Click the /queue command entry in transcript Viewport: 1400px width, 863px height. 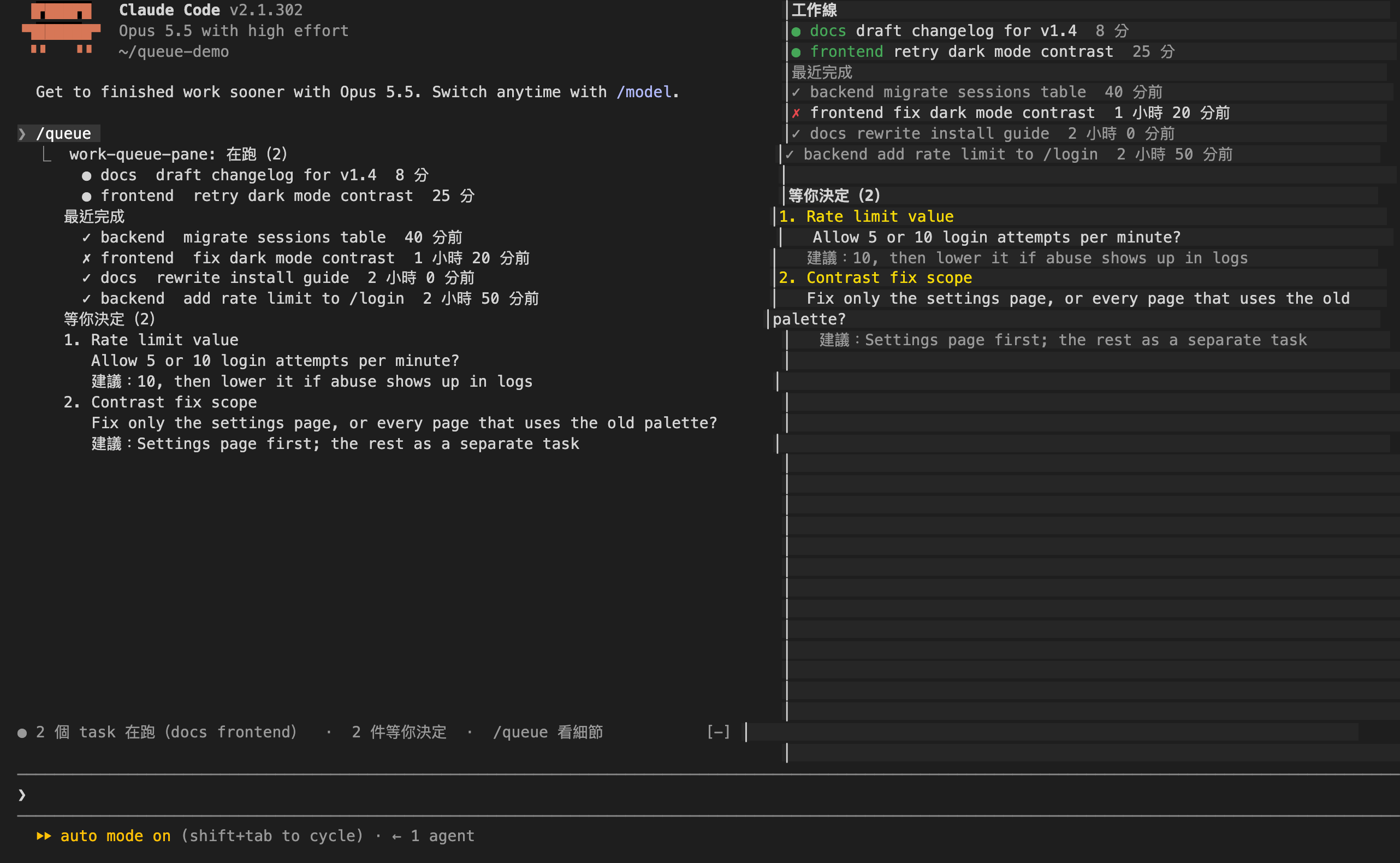(x=63, y=134)
